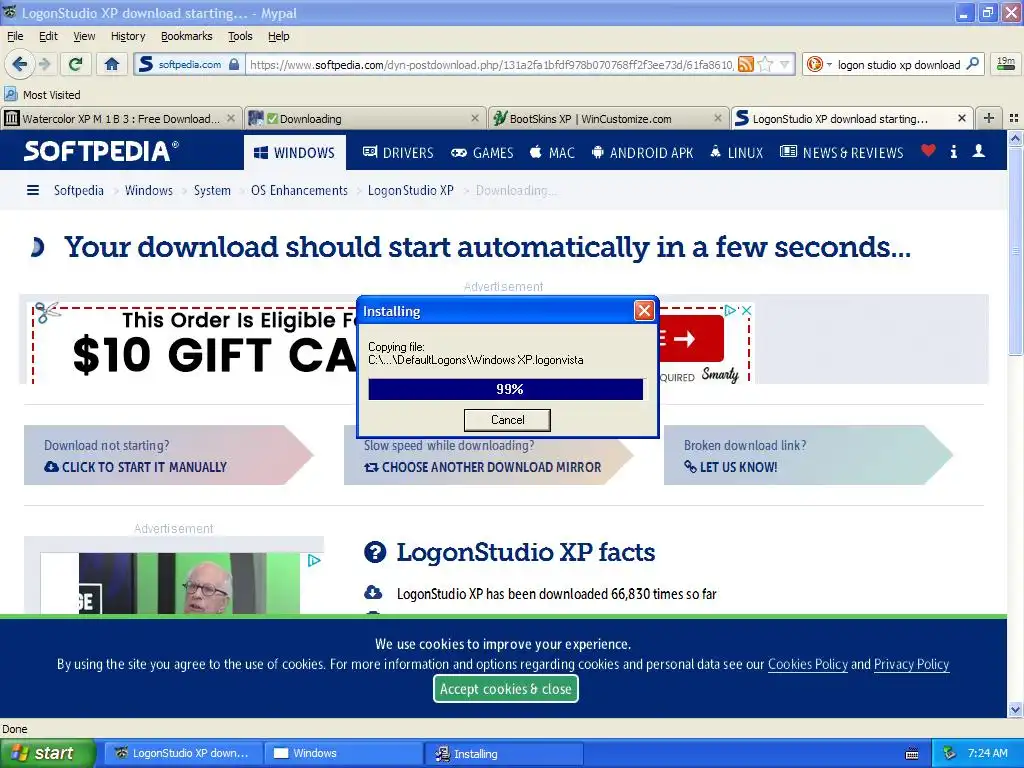The image size is (1024, 768).
Task: Click AdChoices icon on video advertisement
Action: [x=313, y=560]
